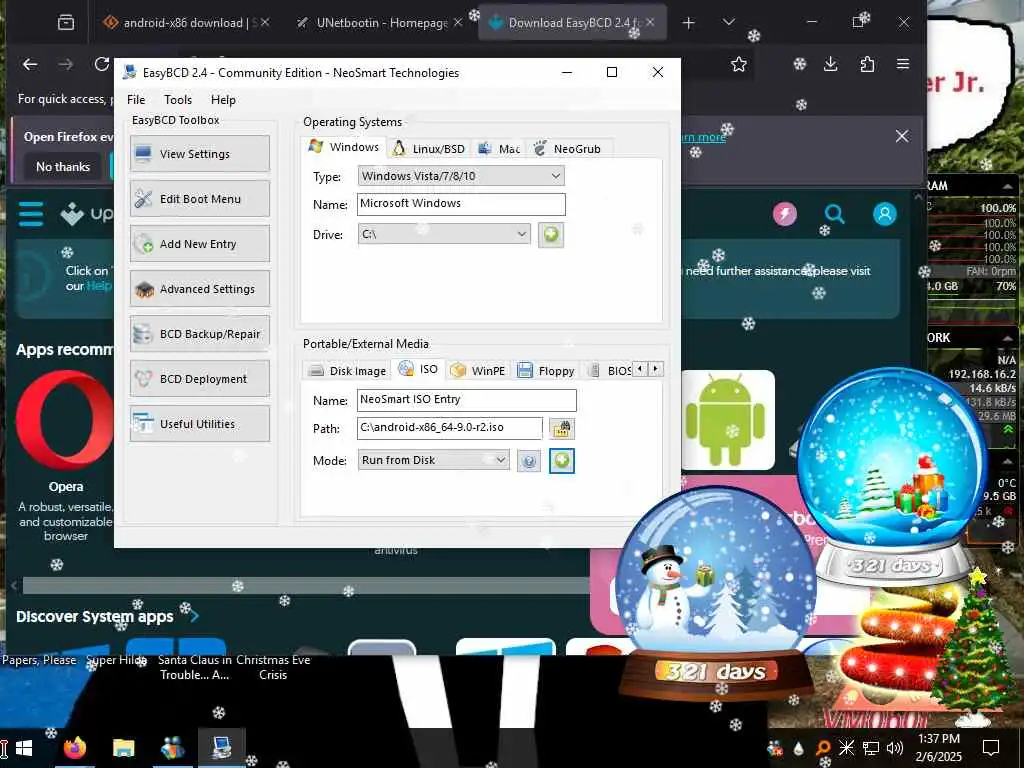Open Firefox tab manager icon
Viewport: 1024px width, 768px height.
click(66, 23)
